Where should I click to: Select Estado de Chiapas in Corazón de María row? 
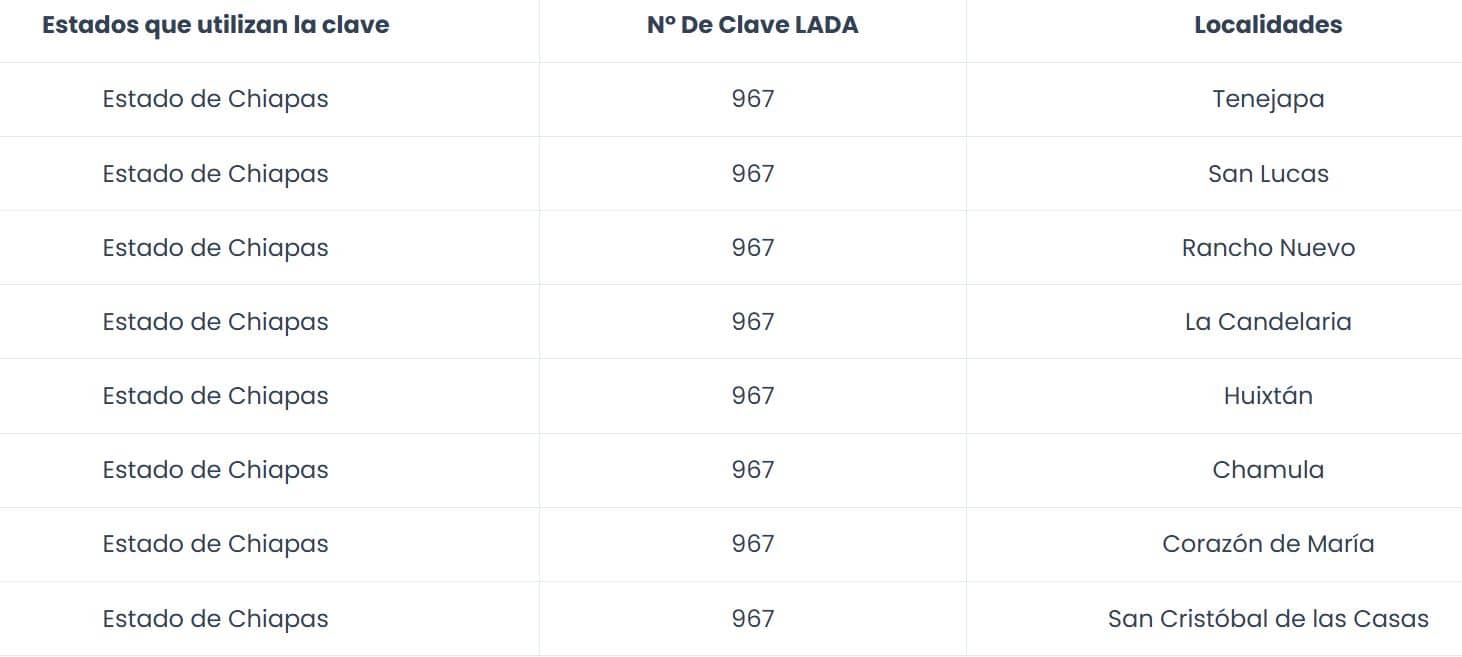point(216,543)
